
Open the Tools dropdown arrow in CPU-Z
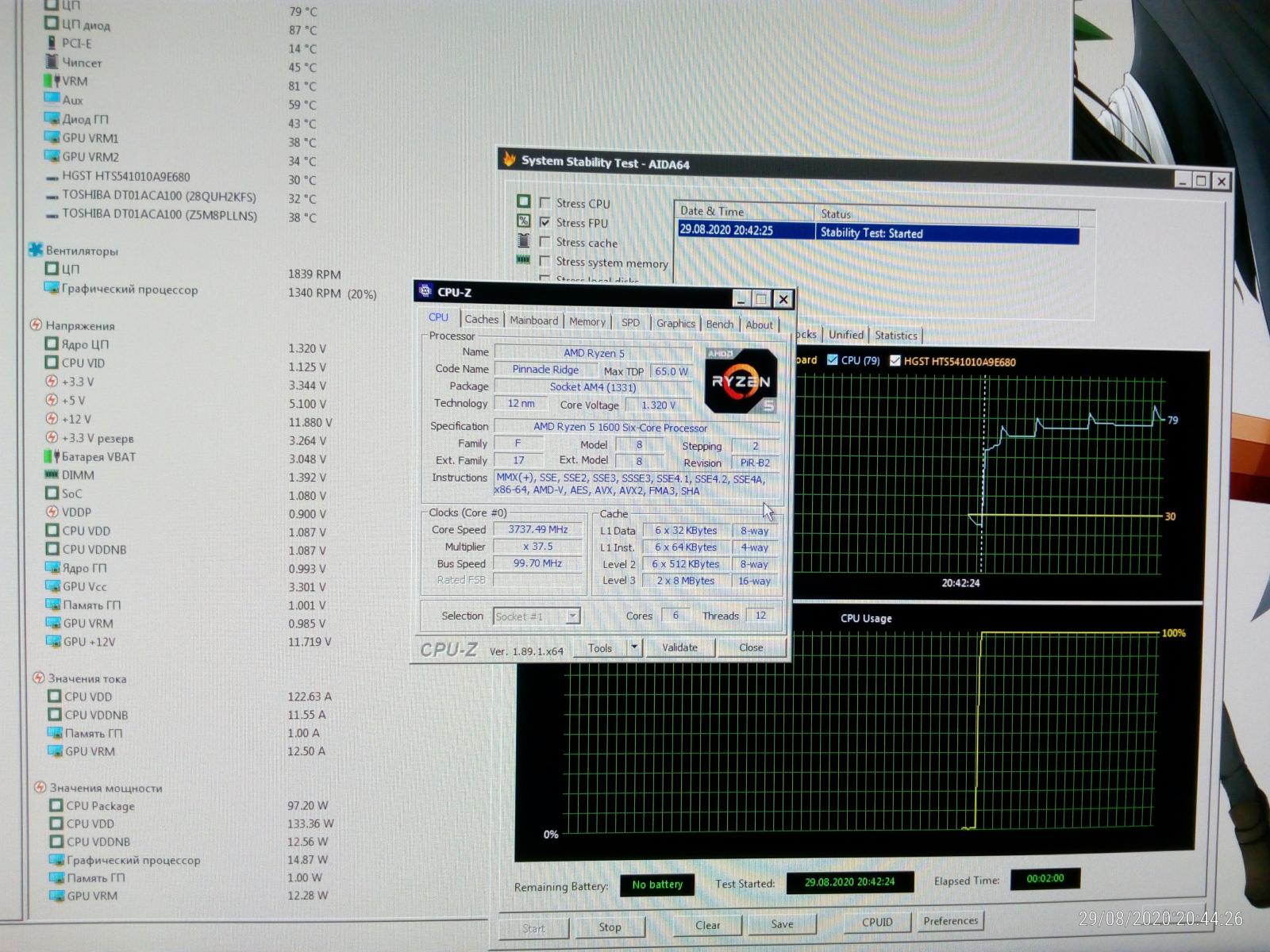(x=634, y=648)
